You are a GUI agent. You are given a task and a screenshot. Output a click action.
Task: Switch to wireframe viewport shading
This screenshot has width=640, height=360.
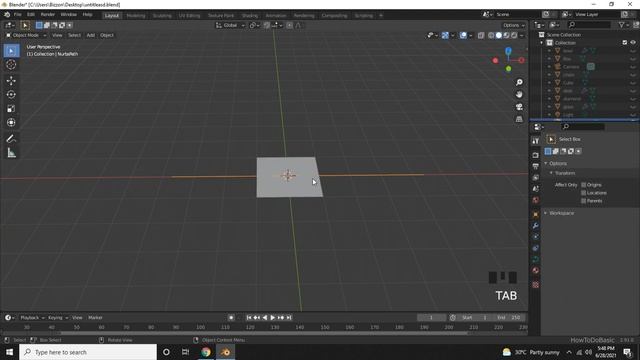pyautogui.click(x=491, y=36)
